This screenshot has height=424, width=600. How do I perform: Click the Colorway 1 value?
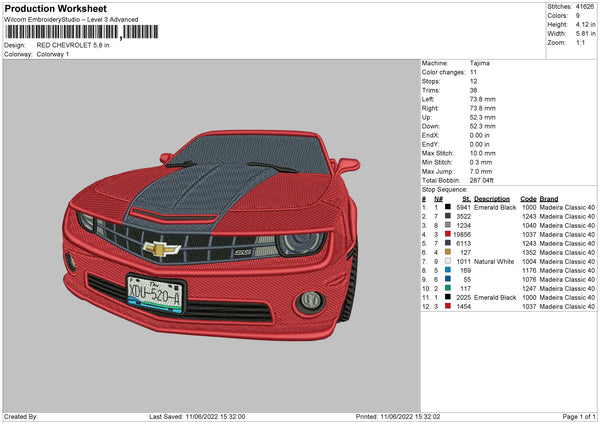click(53, 54)
